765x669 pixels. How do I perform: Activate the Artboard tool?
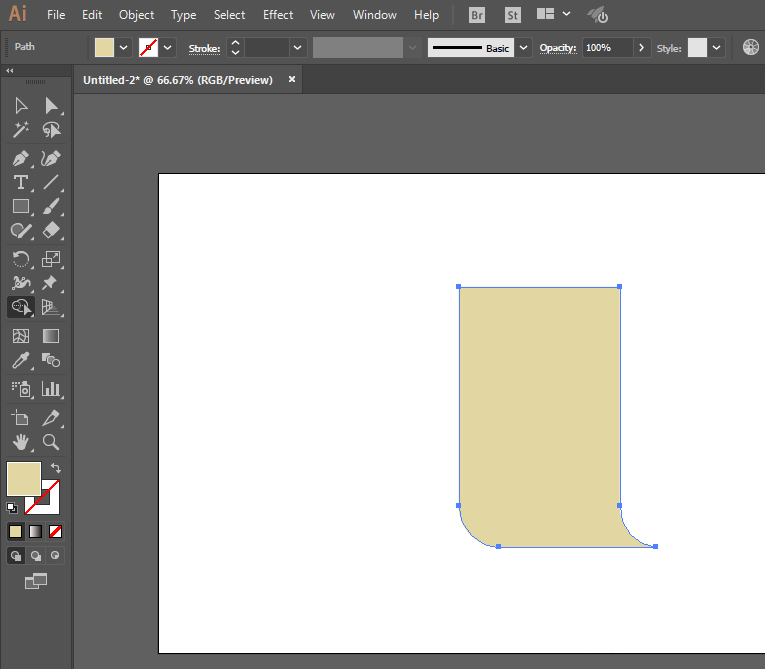(21, 418)
